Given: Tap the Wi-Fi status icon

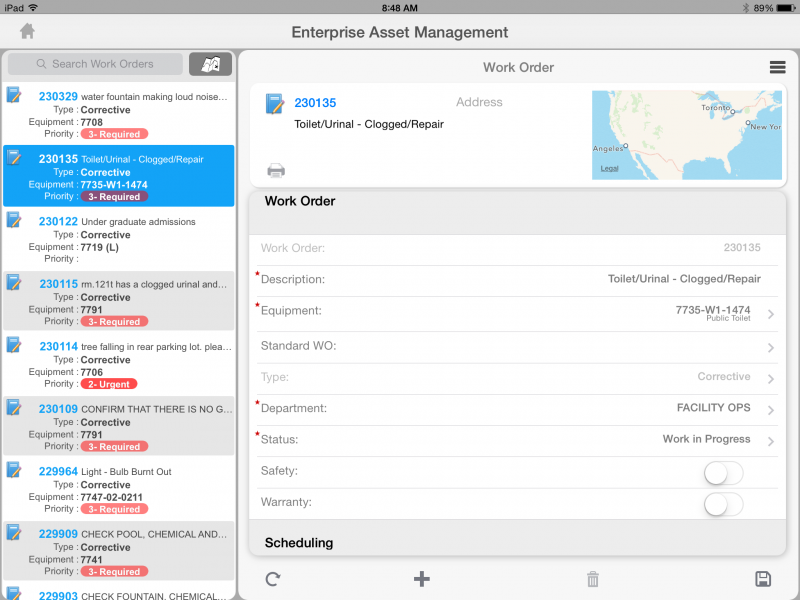Looking at the screenshot, I should pyautogui.click(x=33, y=8).
